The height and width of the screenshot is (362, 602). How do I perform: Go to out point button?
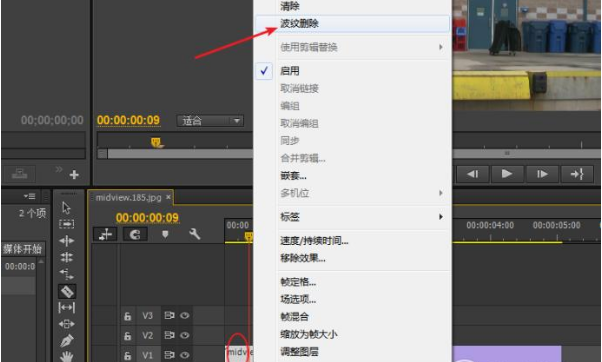pyautogui.click(x=577, y=174)
